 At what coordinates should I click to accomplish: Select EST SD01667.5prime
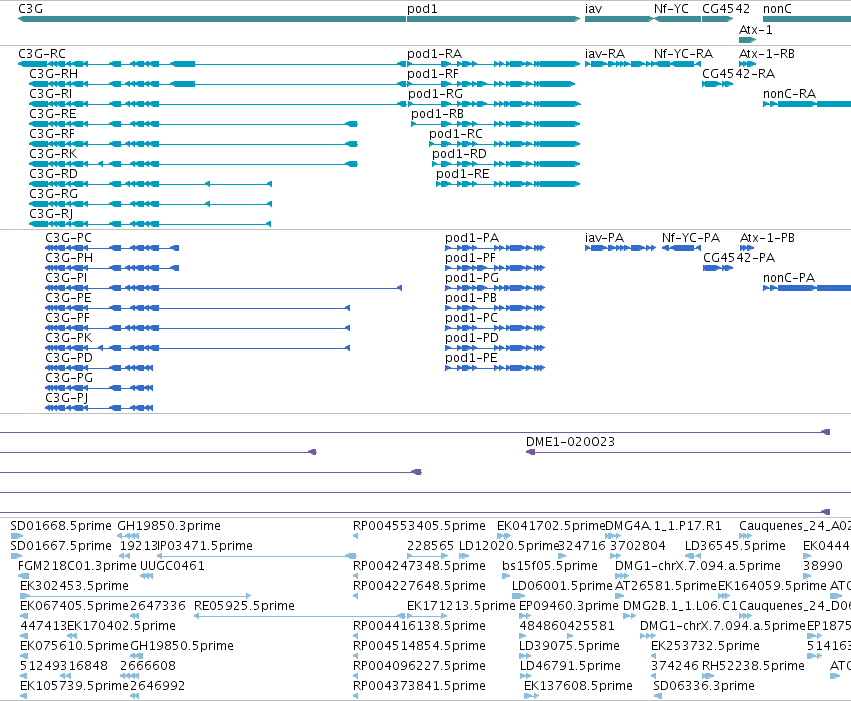coord(16,556)
